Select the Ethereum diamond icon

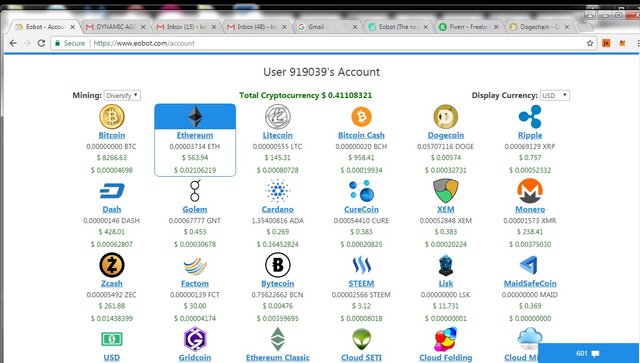[195, 117]
